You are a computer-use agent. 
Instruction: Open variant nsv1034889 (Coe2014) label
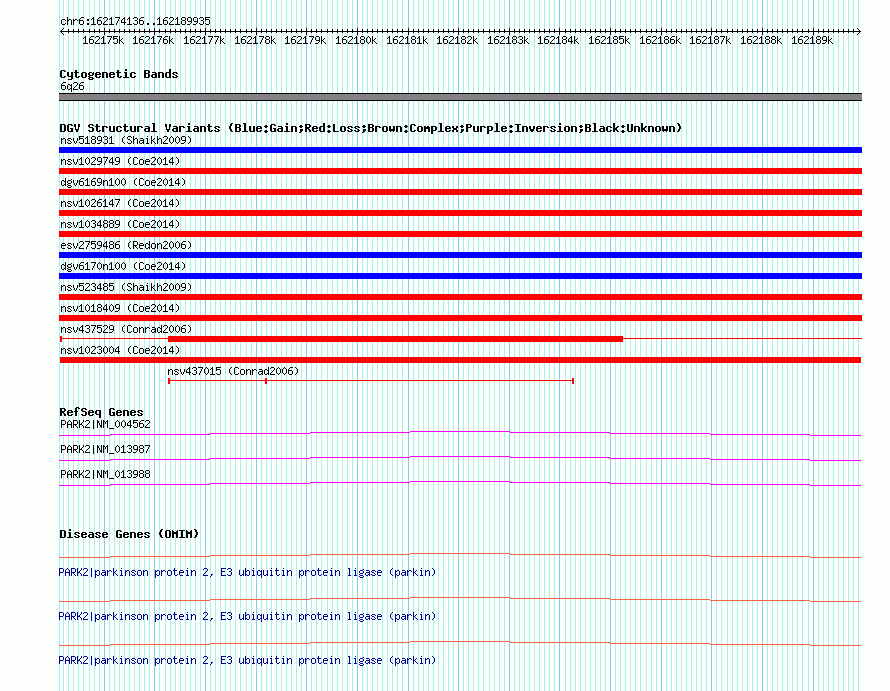pyautogui.click(x=120, y=224)
